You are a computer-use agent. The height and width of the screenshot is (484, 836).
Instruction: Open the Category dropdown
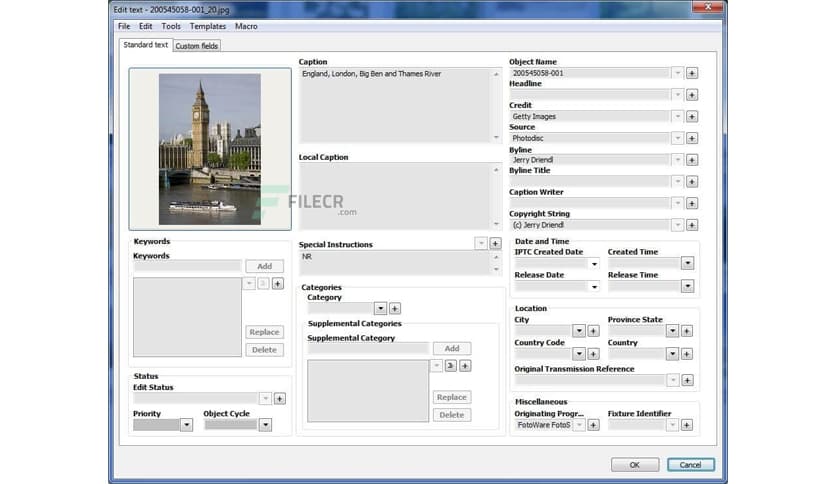click(380, 308)
